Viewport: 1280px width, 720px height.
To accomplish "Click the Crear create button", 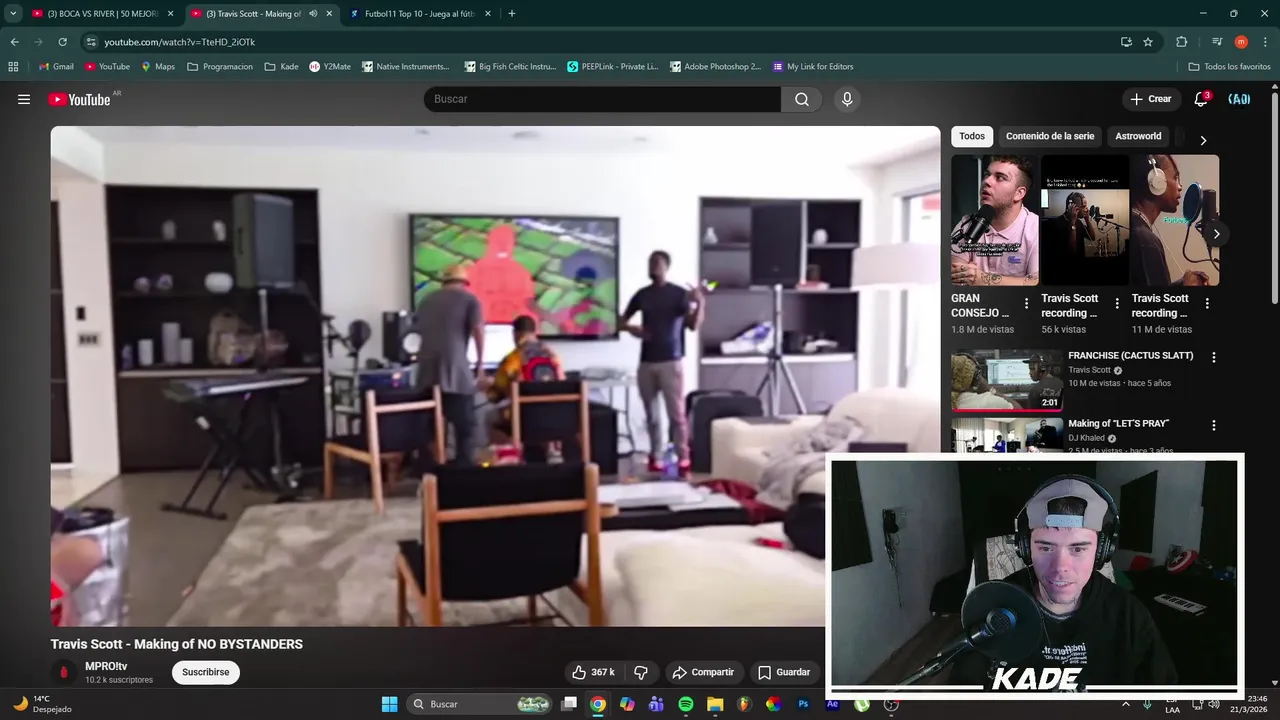I will 1150,99.
